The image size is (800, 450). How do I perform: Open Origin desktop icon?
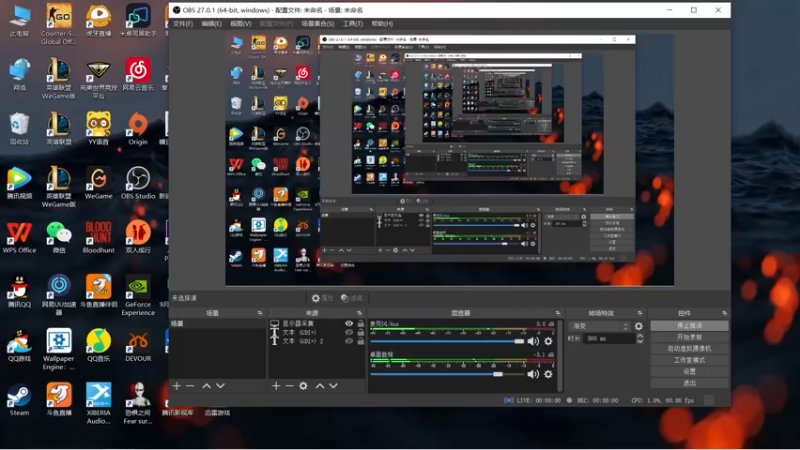point(138,129)
